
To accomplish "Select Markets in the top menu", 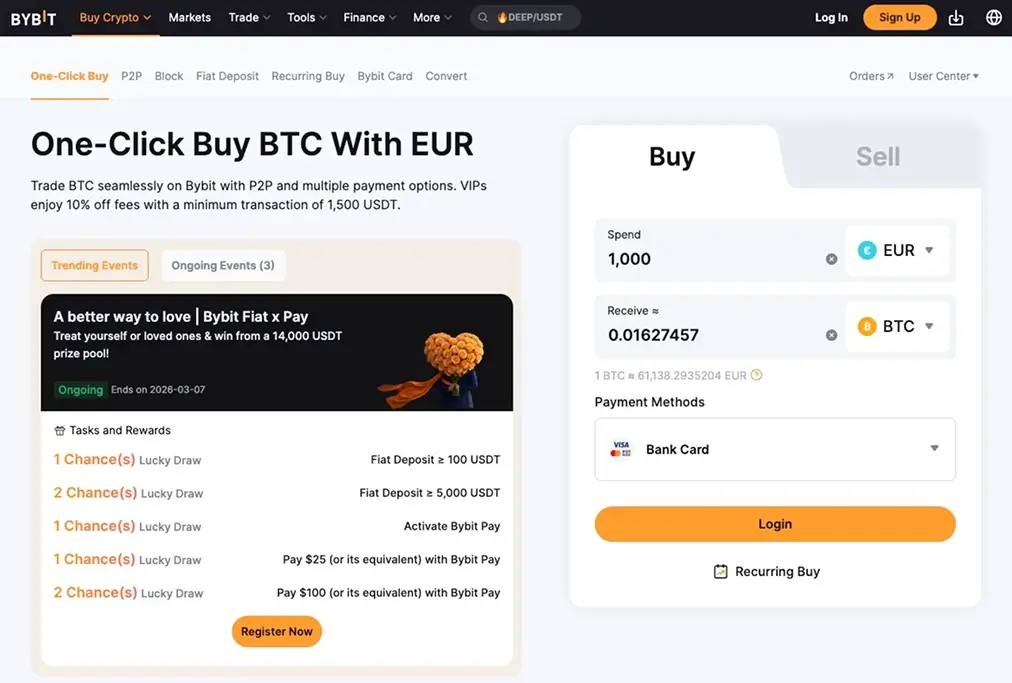I will pyautogui.click(x=189, y=17).
